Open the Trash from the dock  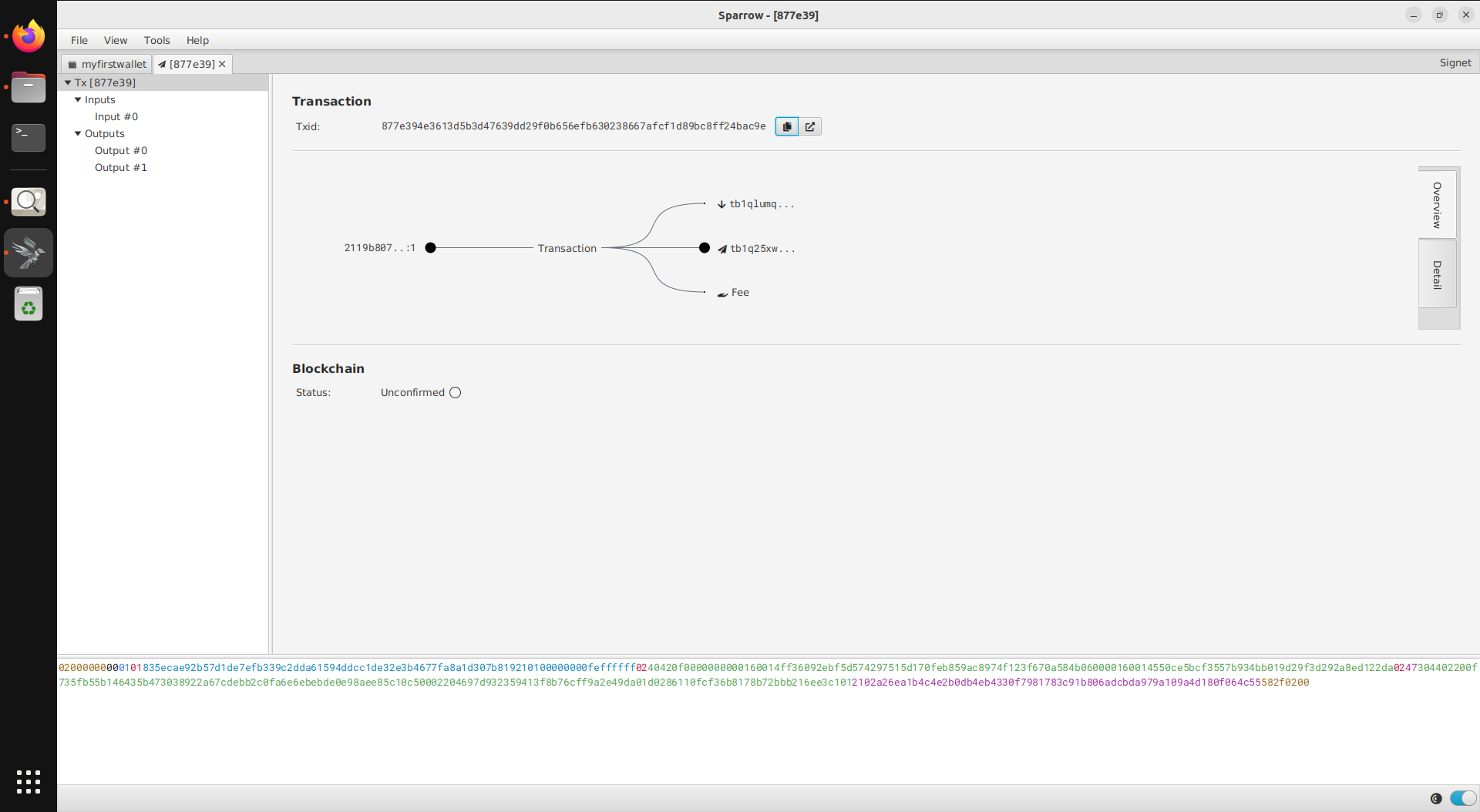(29, 304)
